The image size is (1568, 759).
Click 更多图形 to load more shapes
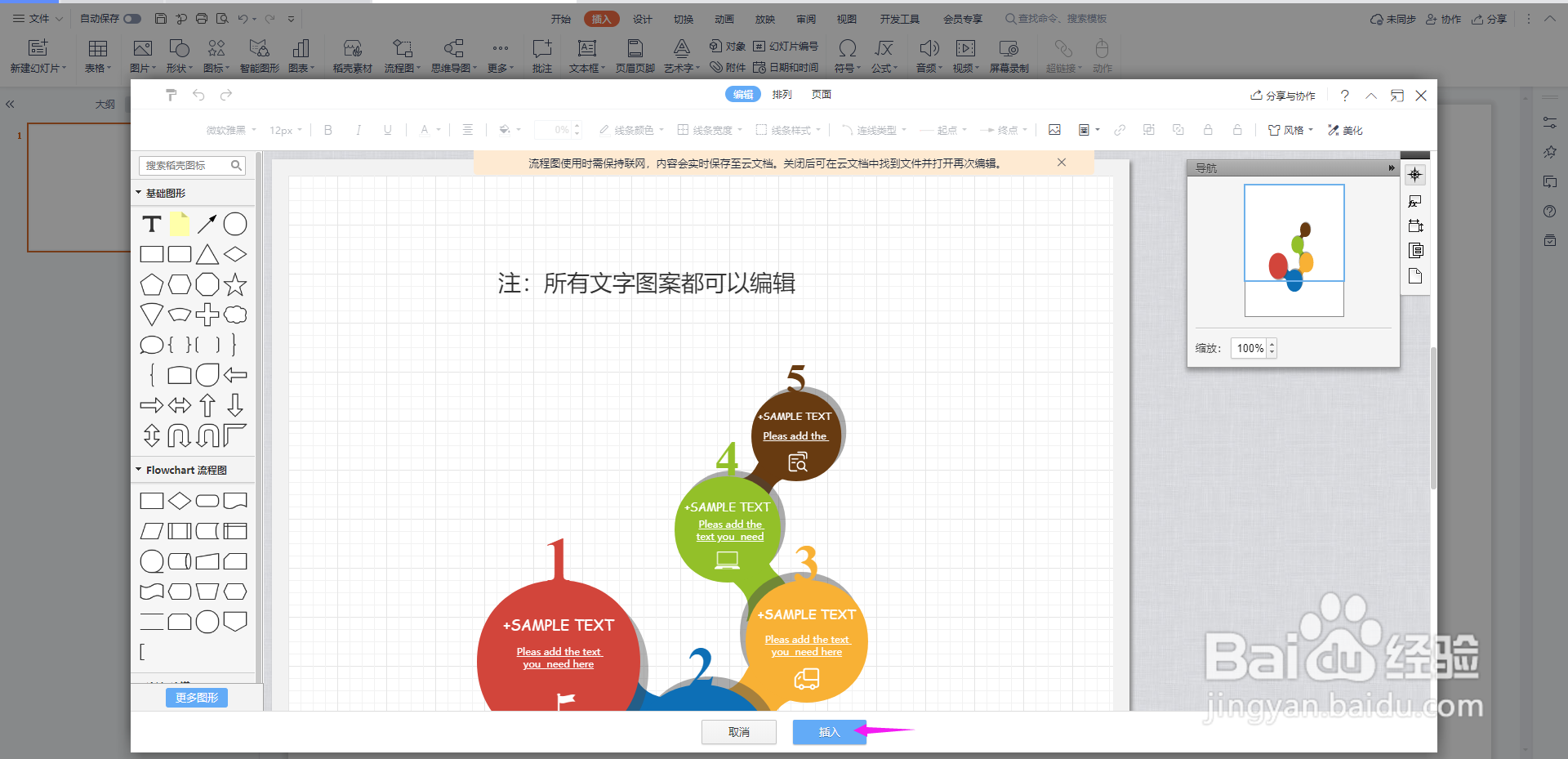point(196,697)
